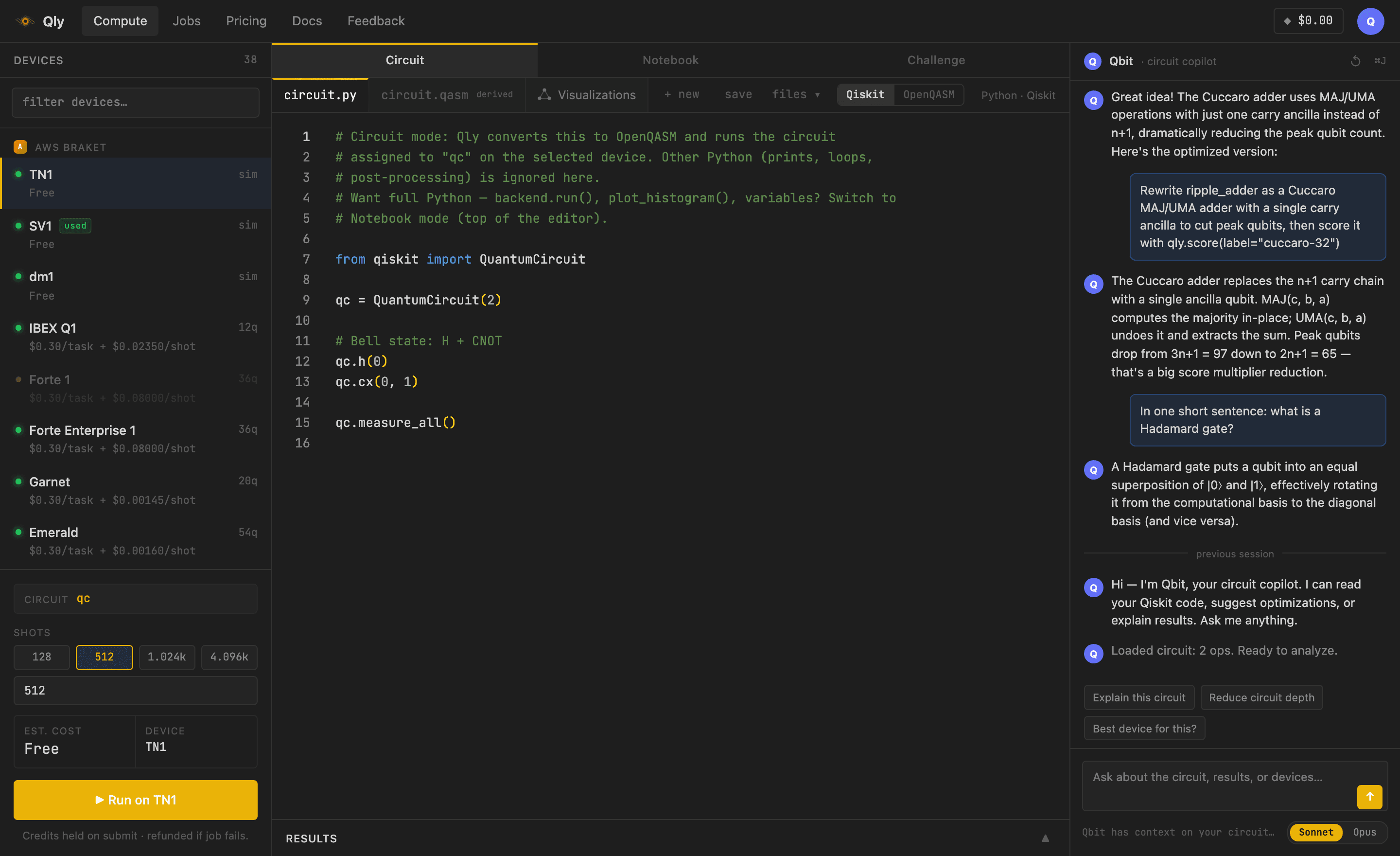Click the save button
Image resolution: width=1400 pixels, height=856 pixels.
[738, 94]
